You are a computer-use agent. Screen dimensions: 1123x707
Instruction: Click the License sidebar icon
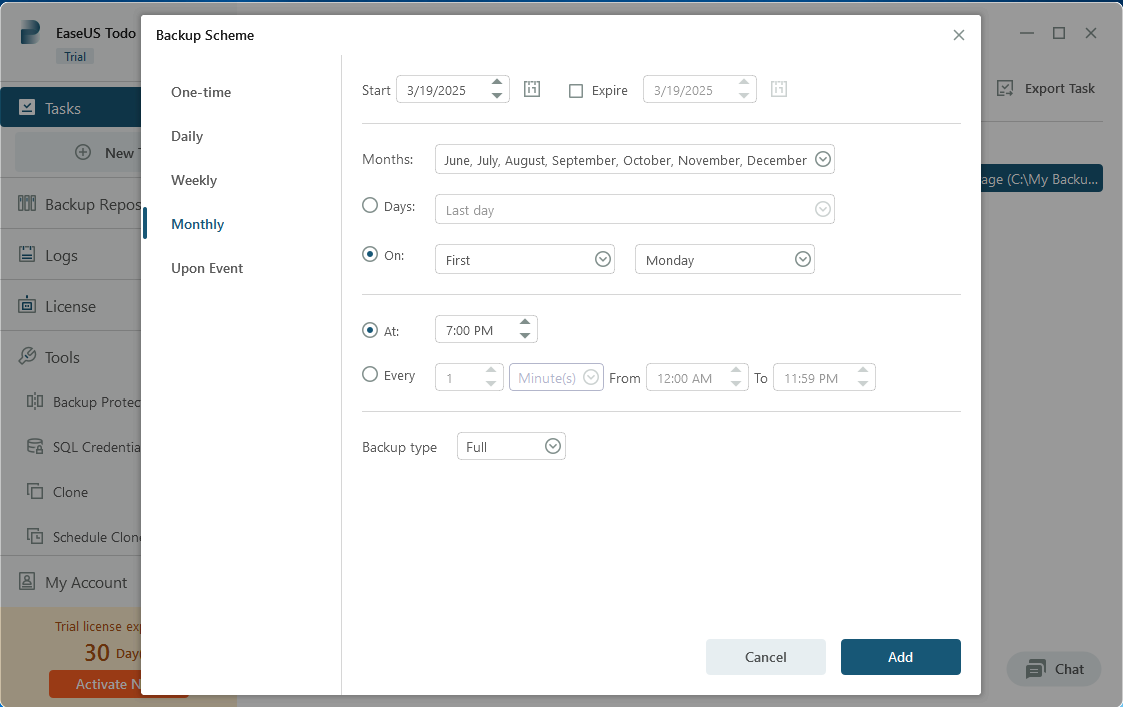pos(26,305)
